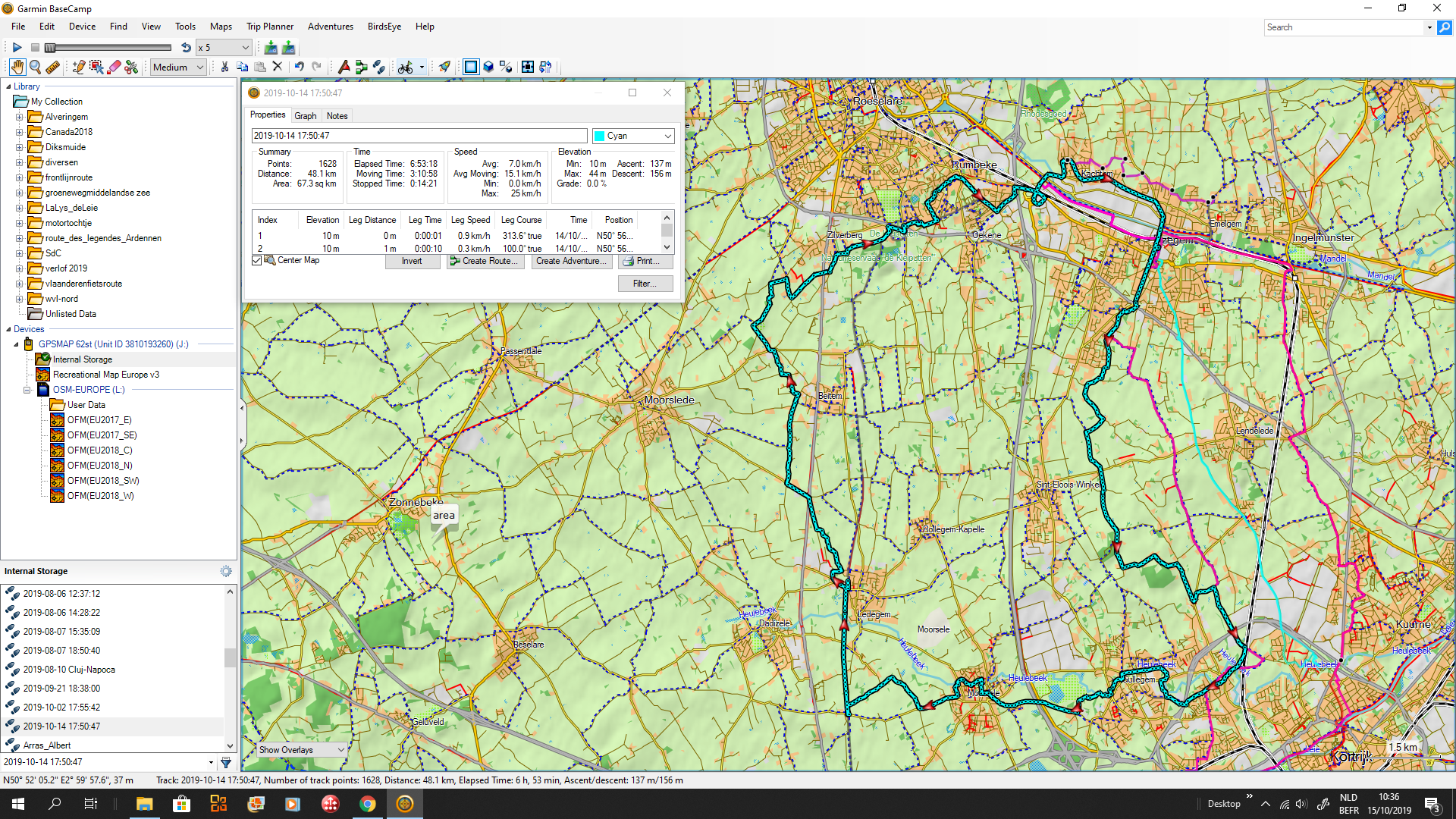Click the search magnifier button

coord(1445,27)
